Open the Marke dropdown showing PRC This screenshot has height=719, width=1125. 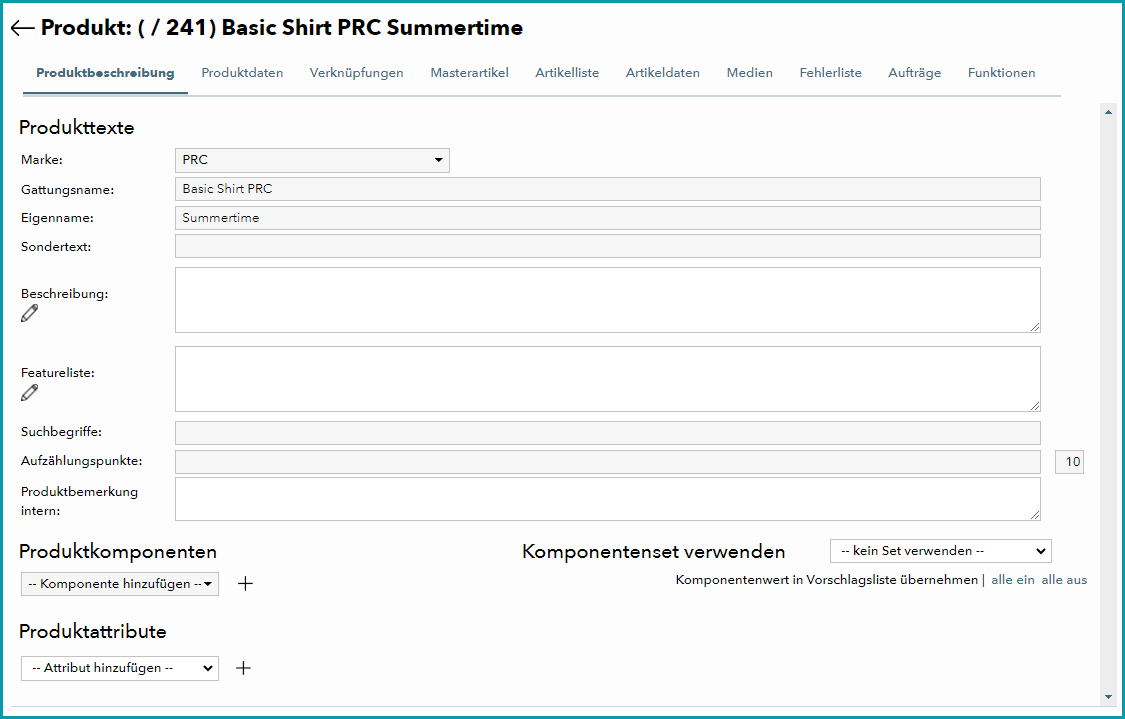[312, 160]
